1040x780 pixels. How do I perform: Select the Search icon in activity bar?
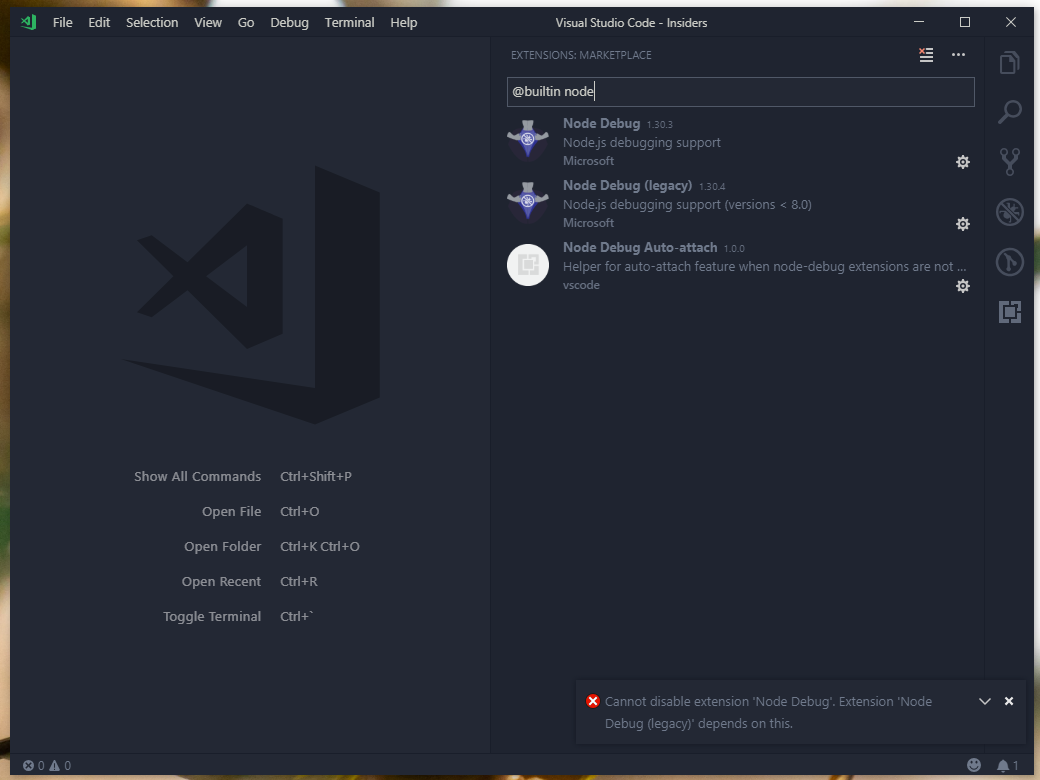[1009, 112]
